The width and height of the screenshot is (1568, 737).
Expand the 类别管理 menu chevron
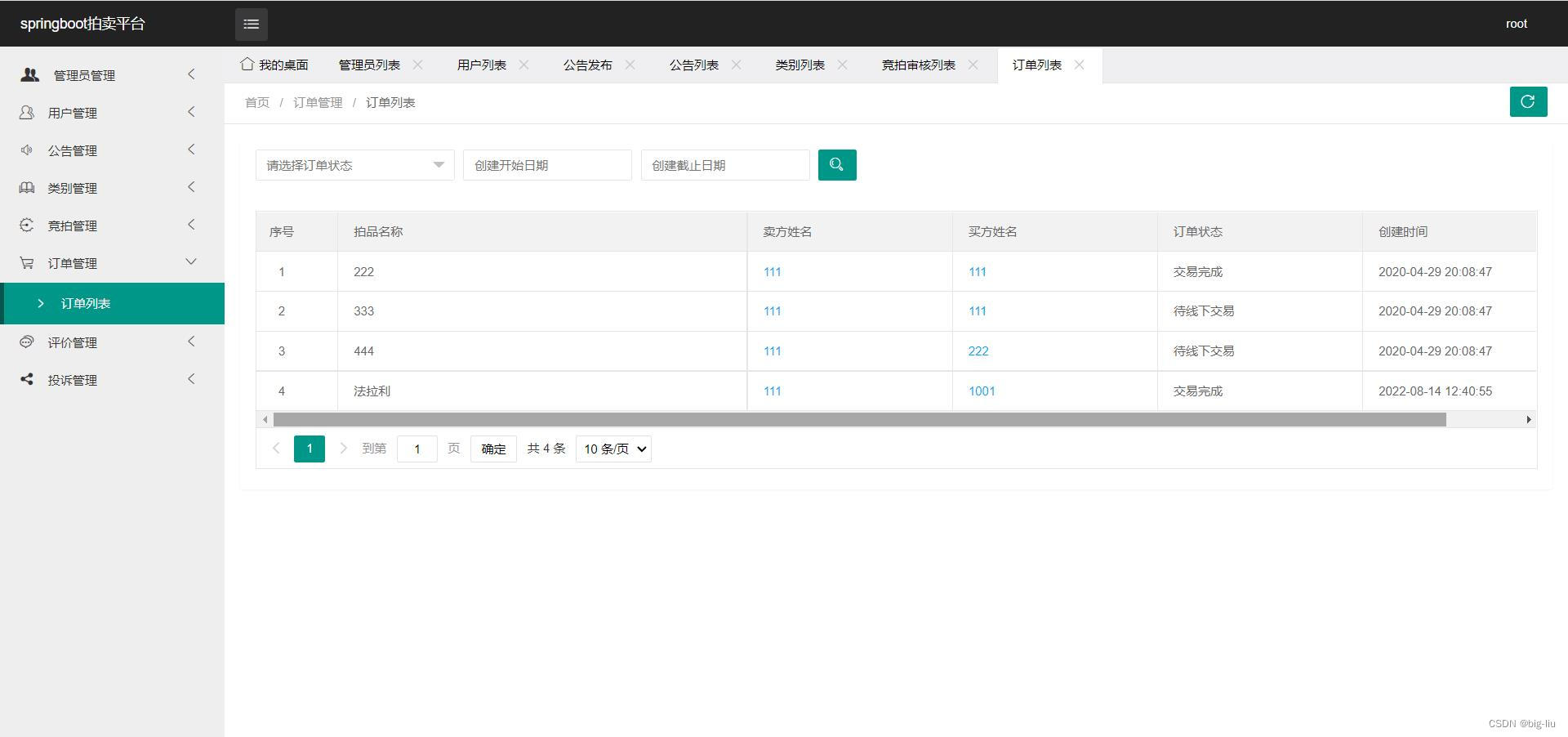[191, 187]
